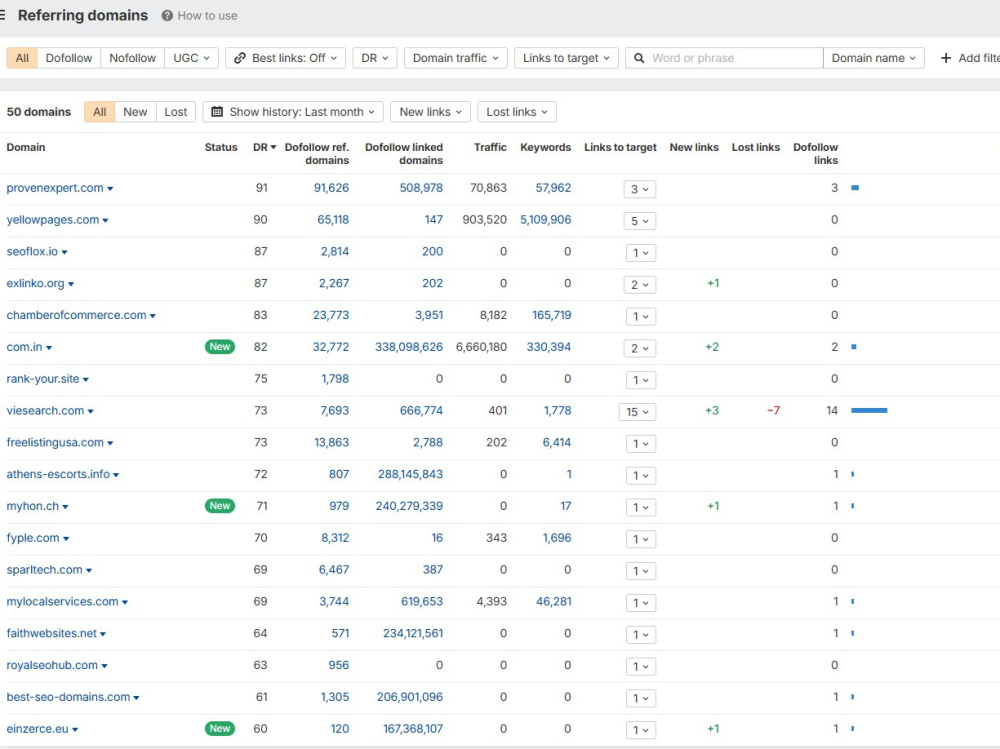Click the sort arrow next to DR column
This screenshot has height=749, width=1000.
tap(274, 147)
